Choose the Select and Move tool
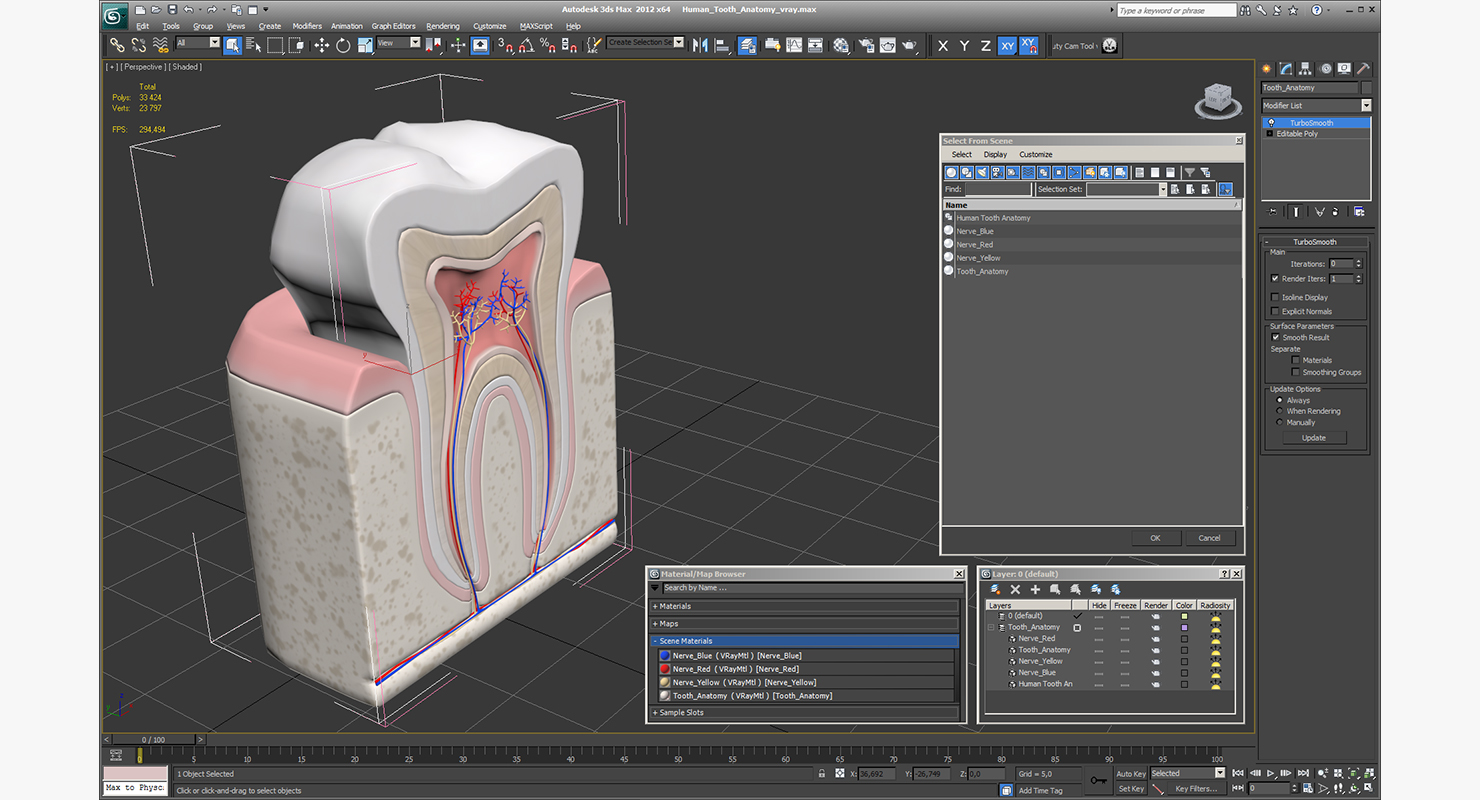1480x800 pixels. [x=321, y=45]
